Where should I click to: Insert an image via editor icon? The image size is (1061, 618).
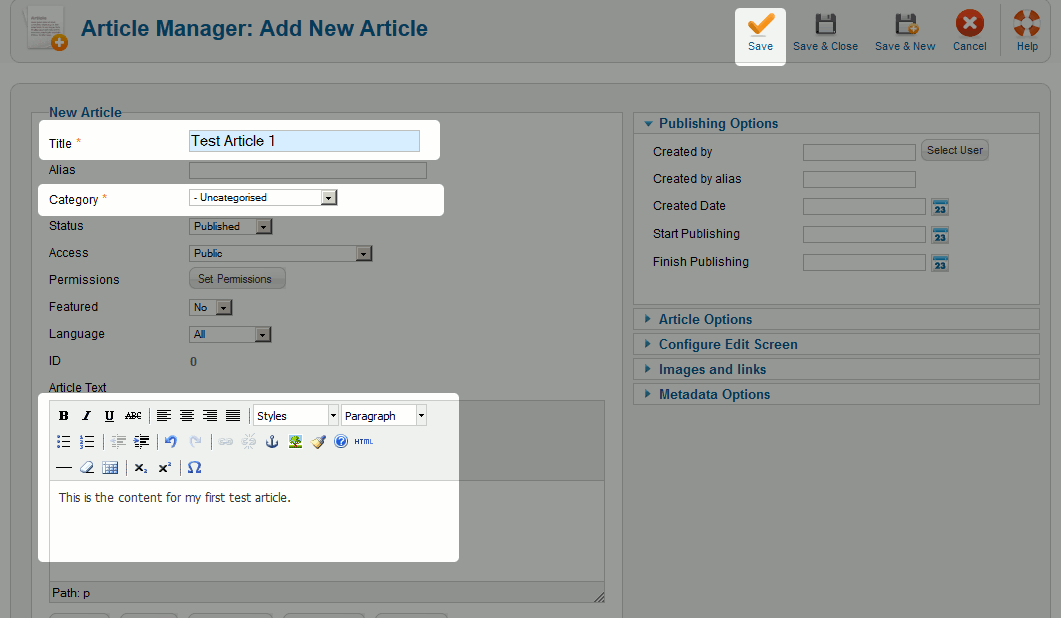(295, 442)
